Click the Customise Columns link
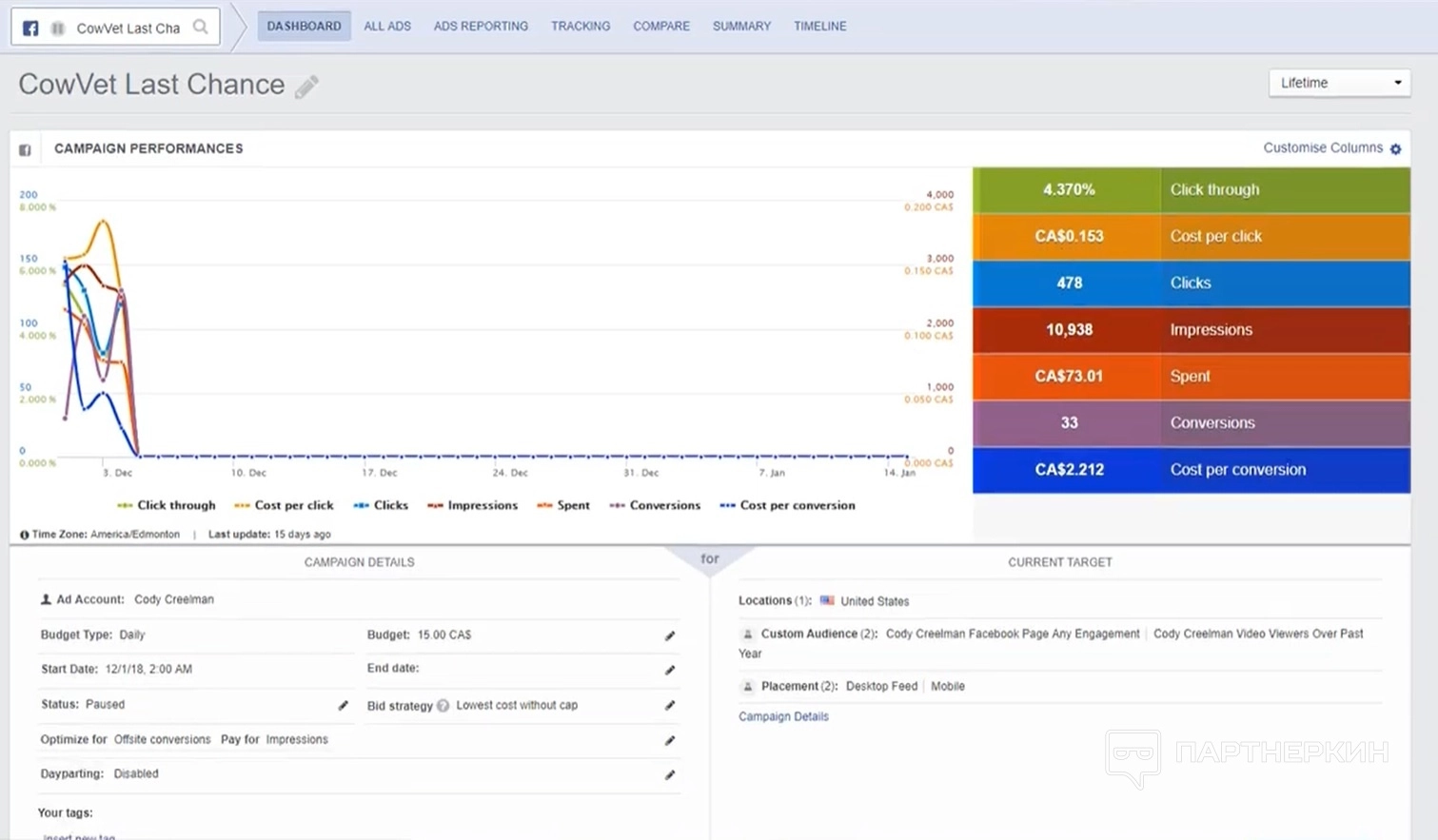1438x840 pixels. tap(1322, 147)
